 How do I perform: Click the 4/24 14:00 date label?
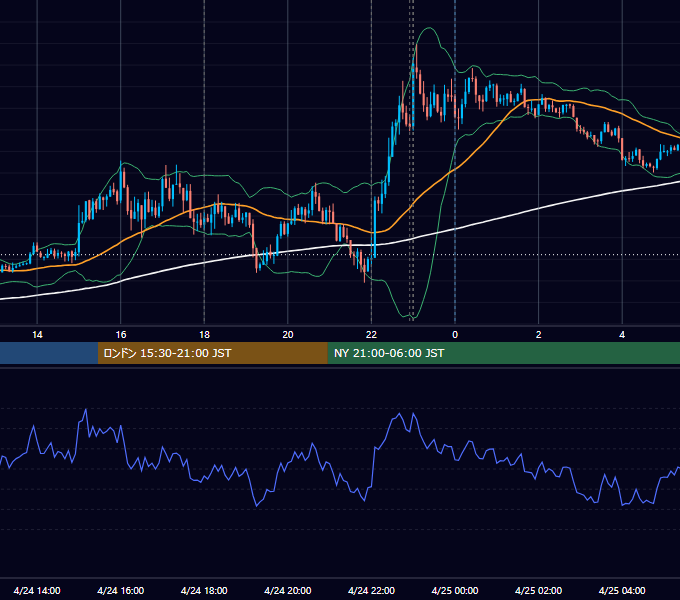[x=37, y=590]
